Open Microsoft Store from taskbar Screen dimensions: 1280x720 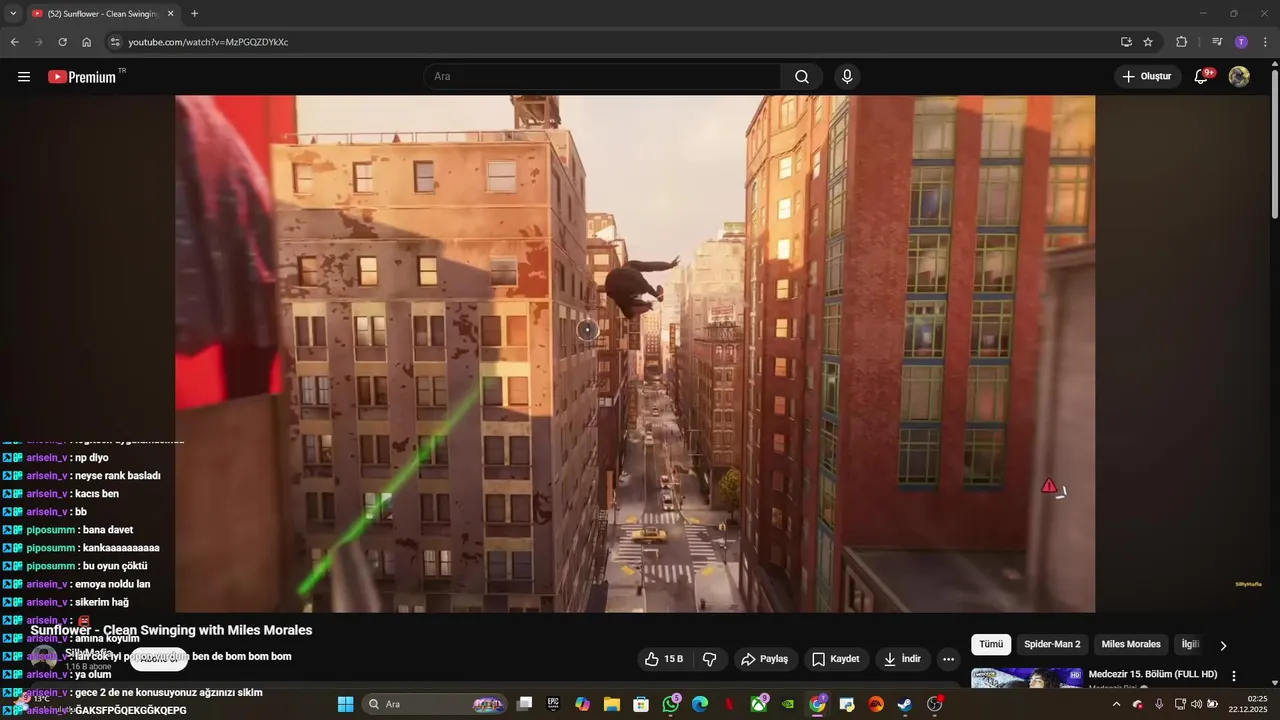click(641, 704)
